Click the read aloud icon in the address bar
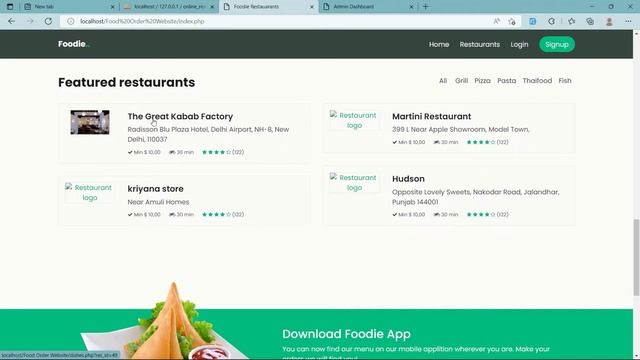The width and height of the screenshot is (640, 360). pos(496,21)
